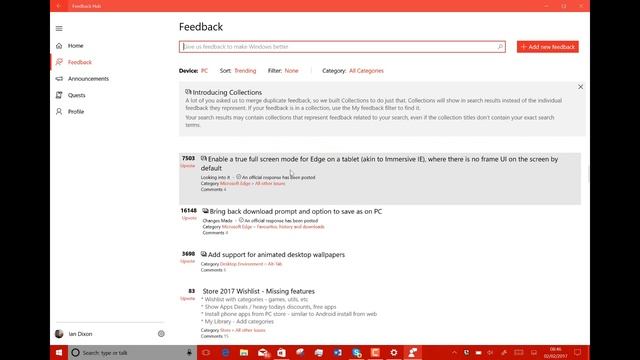
Task: Click collection icon beside download prompt title
Action: coord(205,211)
